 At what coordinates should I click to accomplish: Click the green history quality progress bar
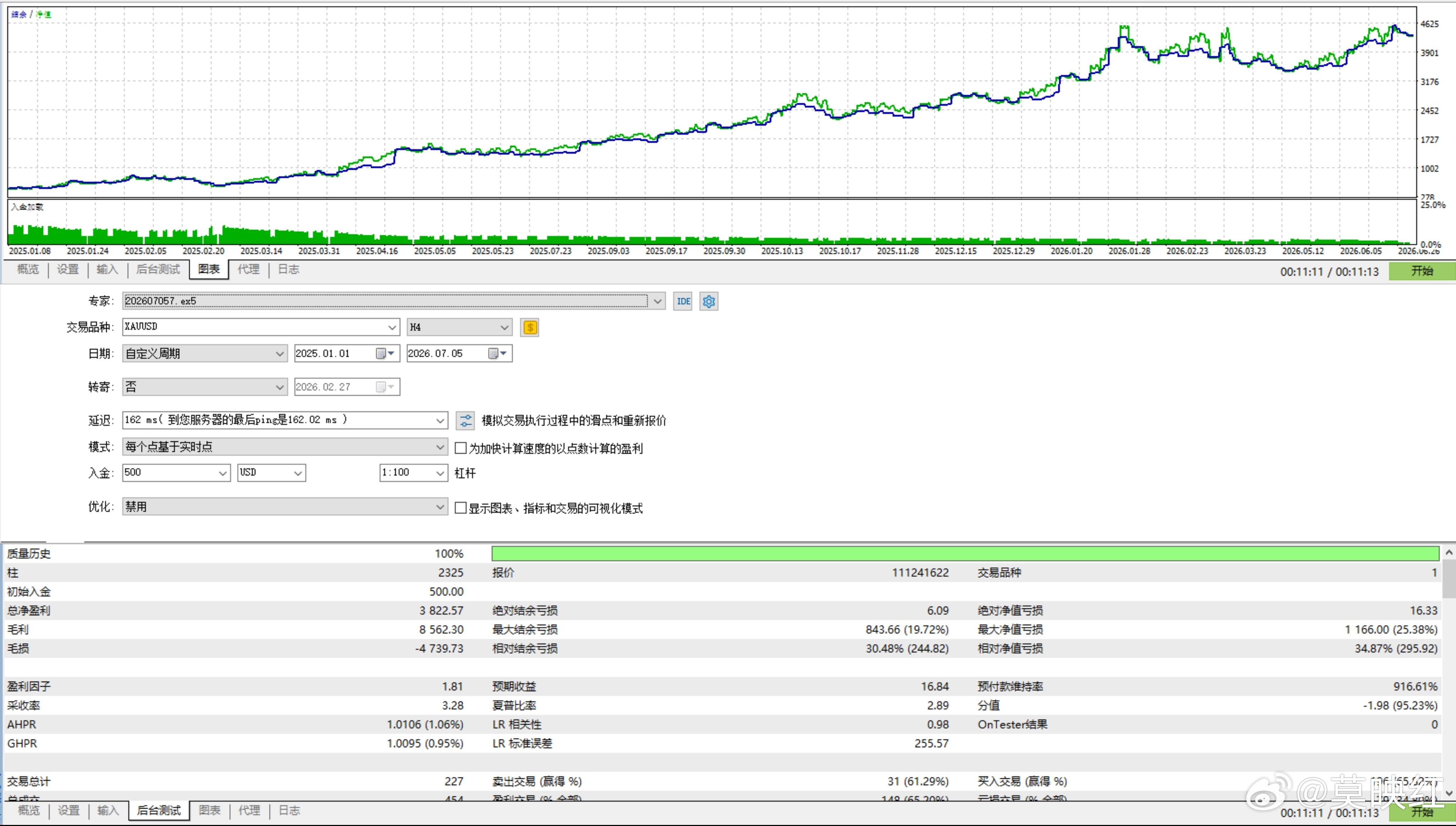pos(965,554)
